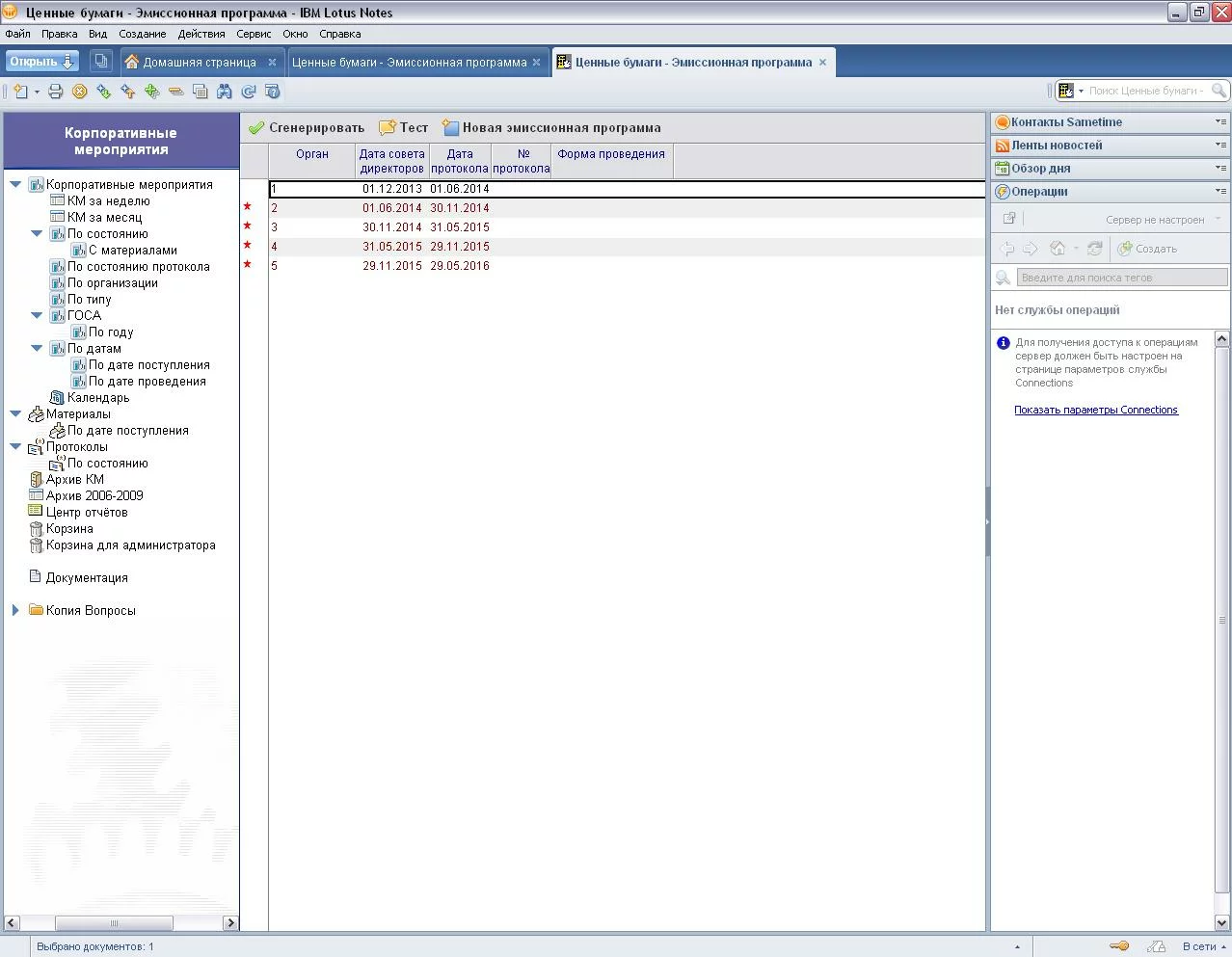Click the thumbnails button beside Открыть

pyautogui.click(x=100, y=62)
